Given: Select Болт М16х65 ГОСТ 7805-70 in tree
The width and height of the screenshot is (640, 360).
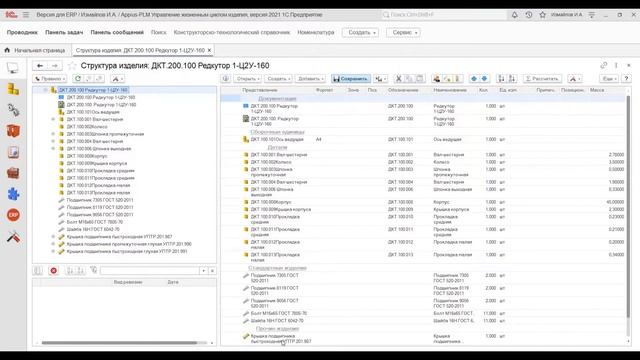Looking at the screenshot, I should pos(95,222).
